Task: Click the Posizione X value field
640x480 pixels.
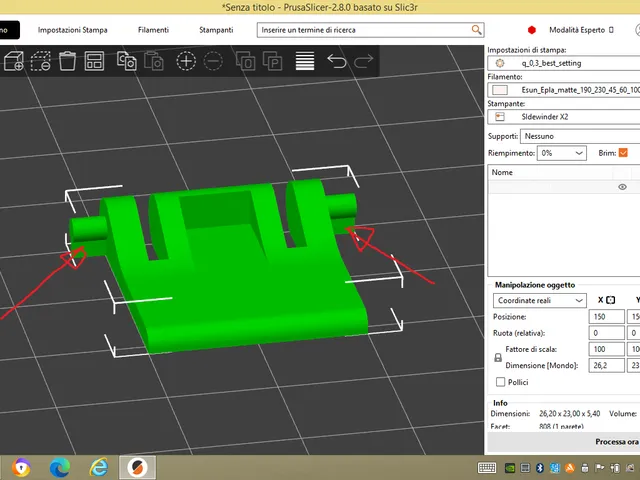Action: coord(607,317)
